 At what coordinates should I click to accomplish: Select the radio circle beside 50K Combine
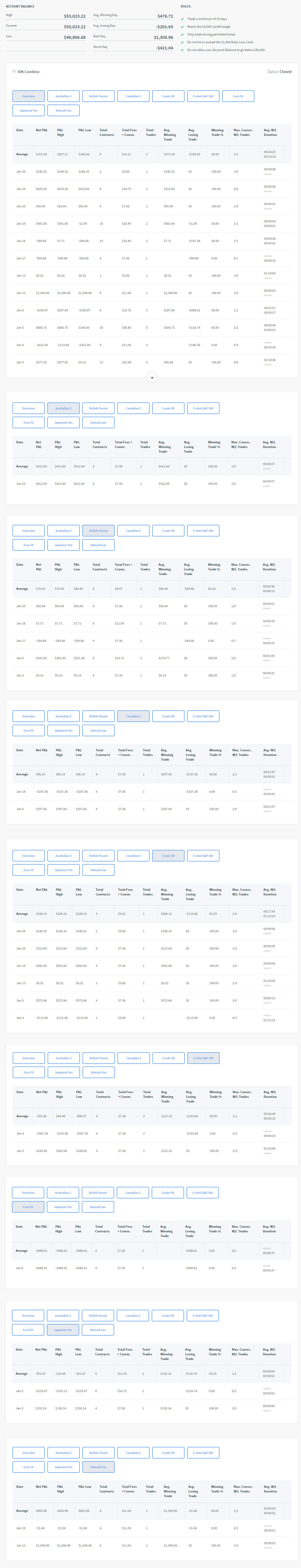tap(14, 71)
